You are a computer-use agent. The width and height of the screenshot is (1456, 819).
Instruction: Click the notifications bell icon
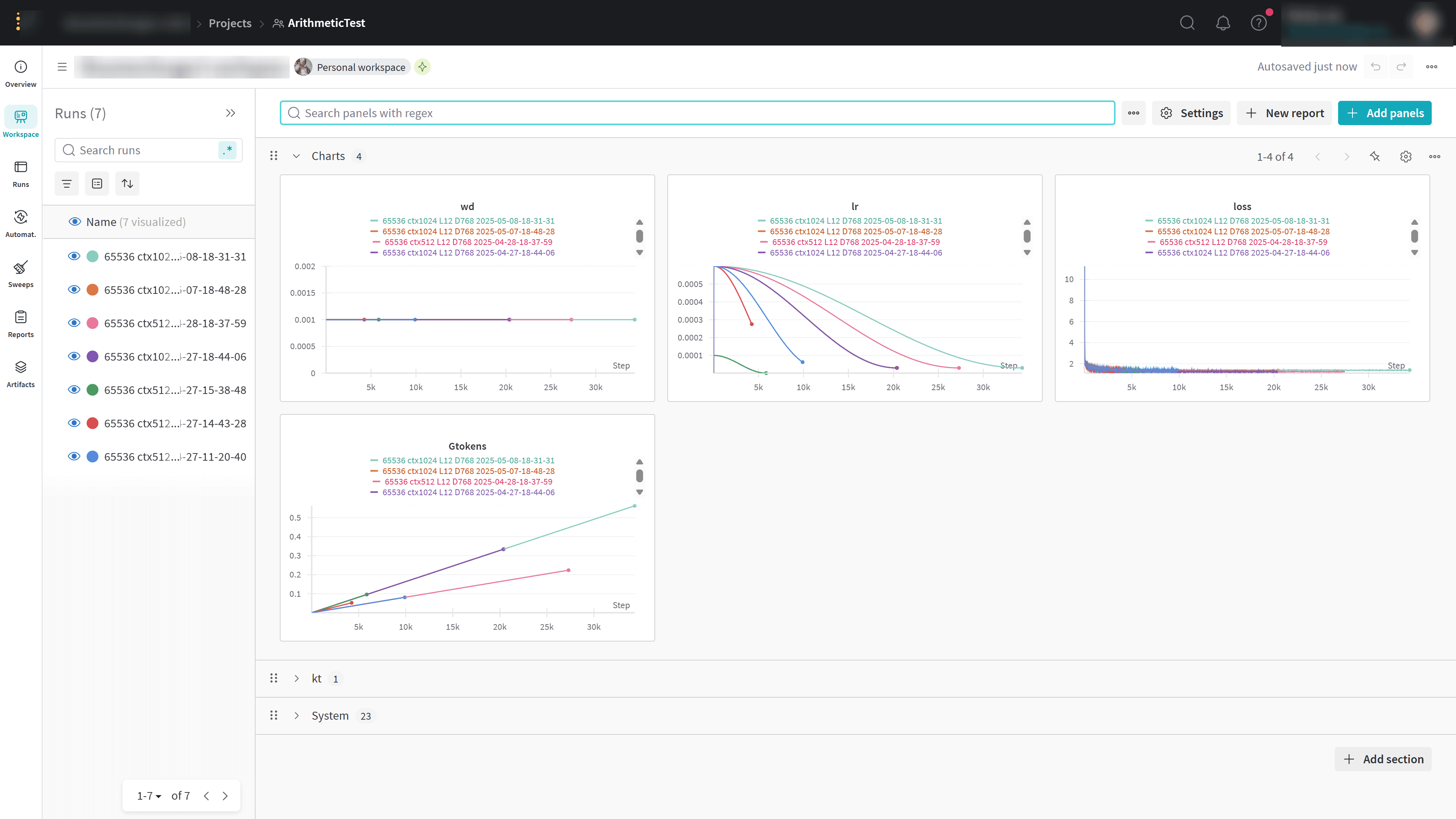(1222, 23)
